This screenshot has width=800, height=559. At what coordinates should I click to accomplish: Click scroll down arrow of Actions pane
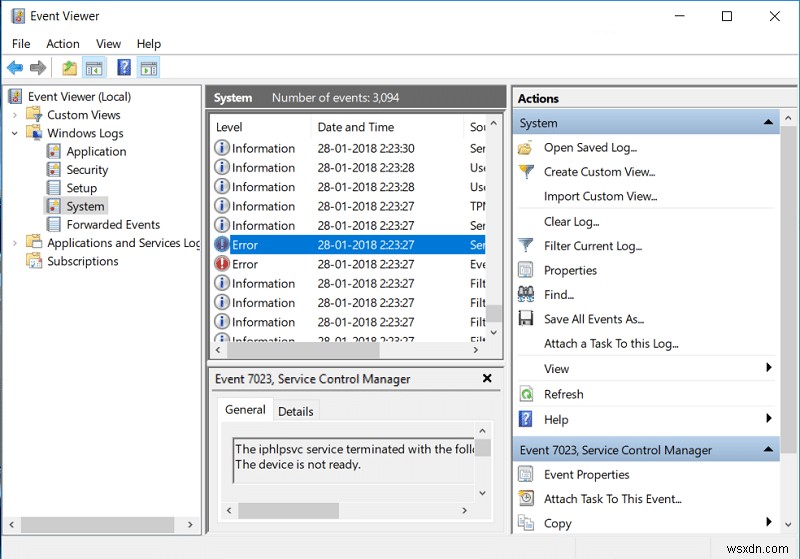788,524
